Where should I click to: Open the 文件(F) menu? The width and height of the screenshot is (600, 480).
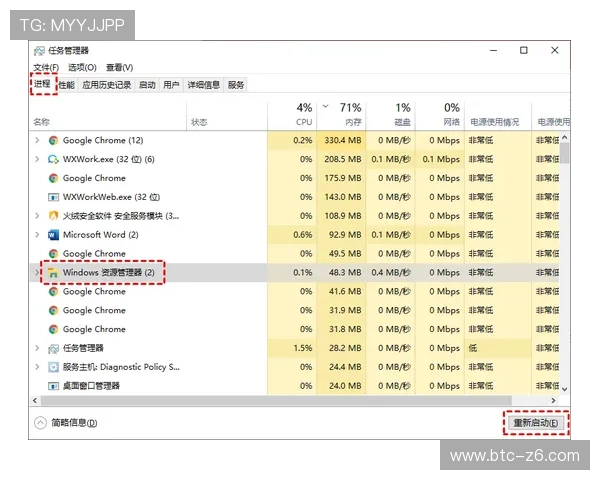coord(46,68)
